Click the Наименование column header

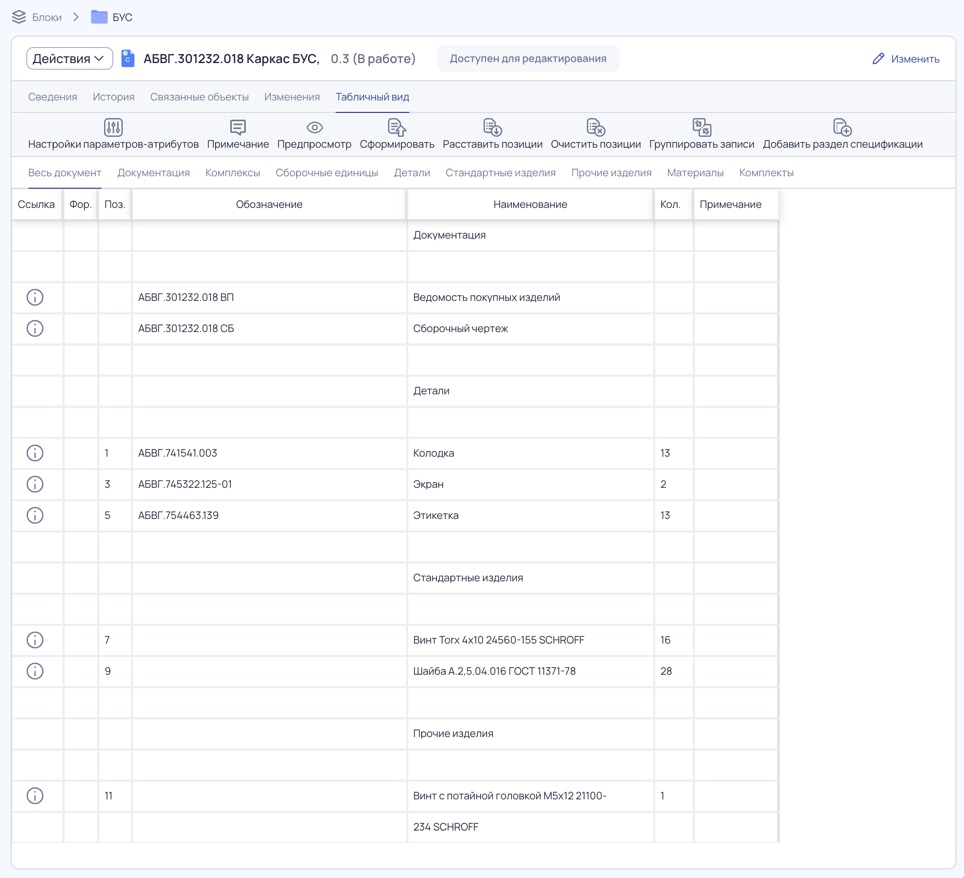click(530, 204)
